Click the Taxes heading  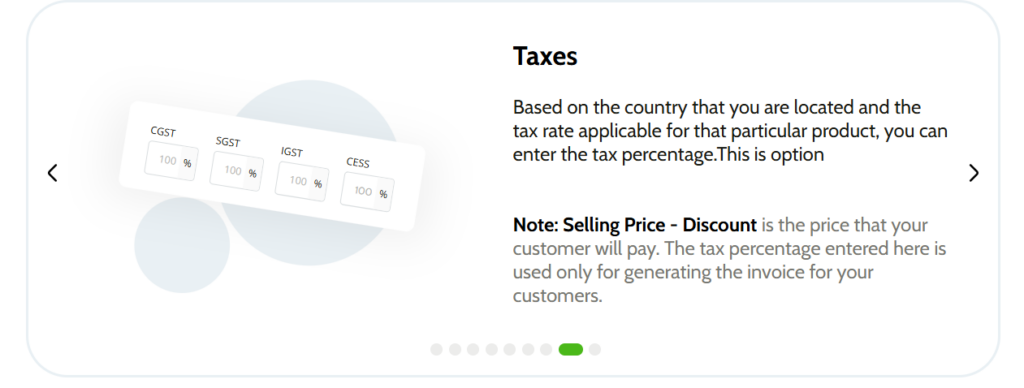(545, 56)
